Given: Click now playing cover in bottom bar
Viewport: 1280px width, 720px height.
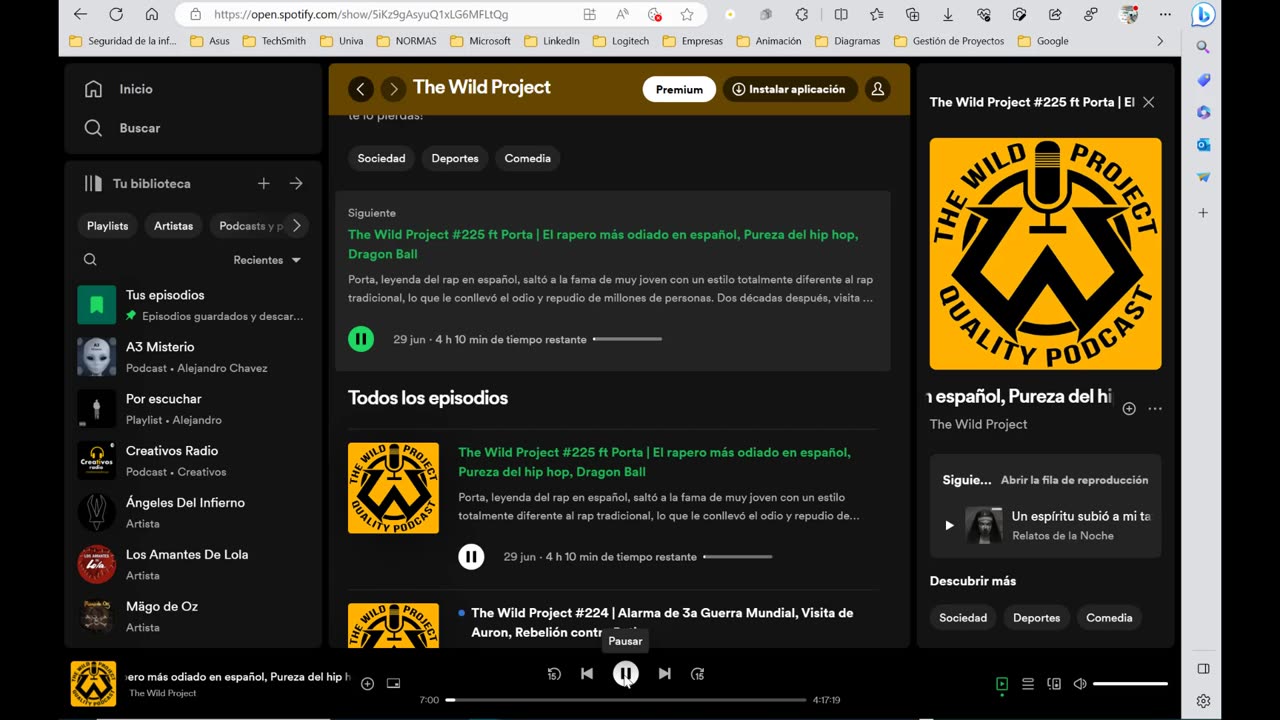Looking at the screenshot, I should point(93,684).
